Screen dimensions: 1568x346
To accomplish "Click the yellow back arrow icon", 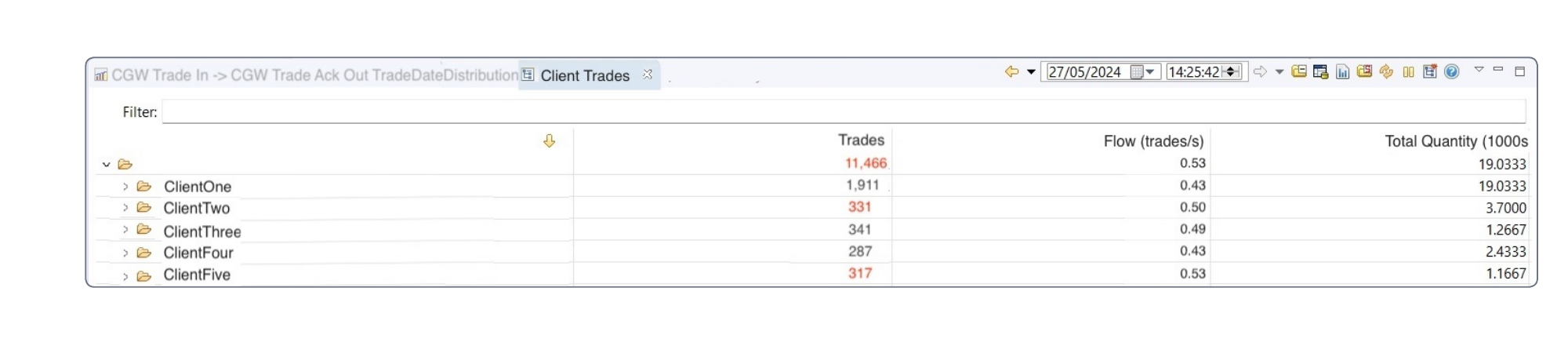I will [x=1011, y=71].
